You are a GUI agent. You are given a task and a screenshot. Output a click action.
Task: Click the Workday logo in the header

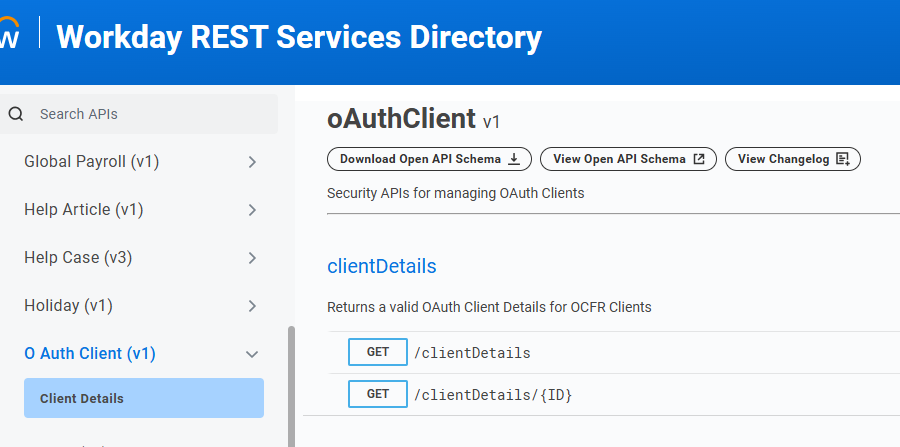pyautogui.click(x=9, y=33)
